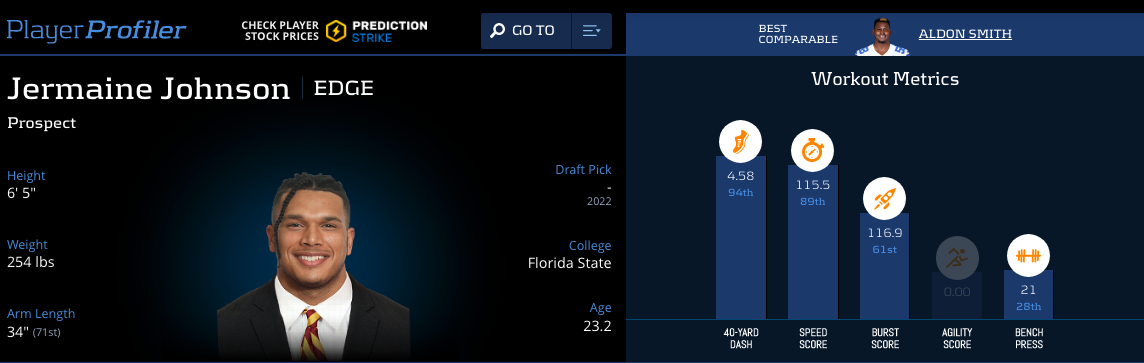This screenshot has height=363, width=1144.
Task: Click the Bench Press dumbbell icon
Action: click(1028, 256)
